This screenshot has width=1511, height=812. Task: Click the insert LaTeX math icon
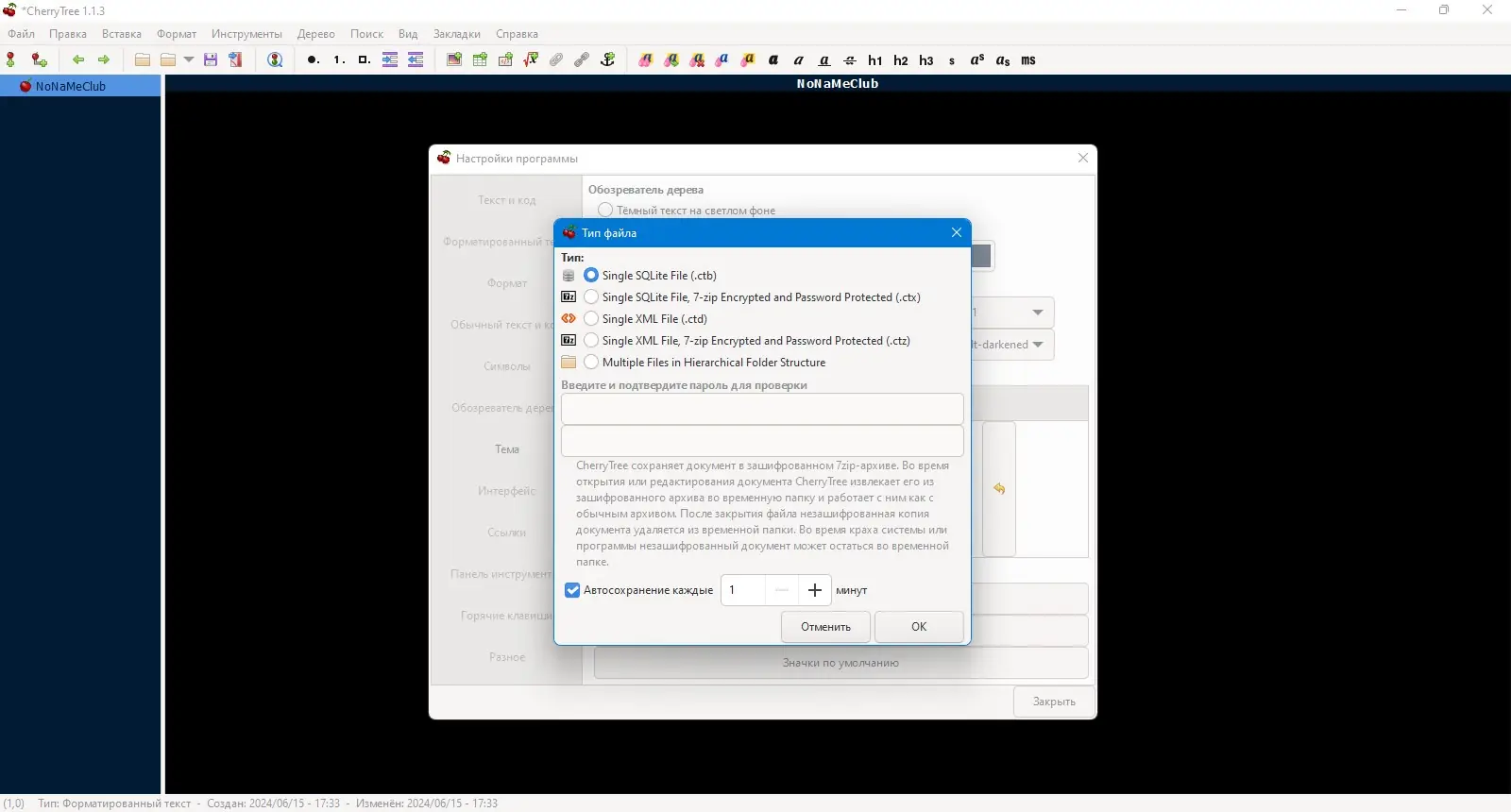[x=531, y=59]
